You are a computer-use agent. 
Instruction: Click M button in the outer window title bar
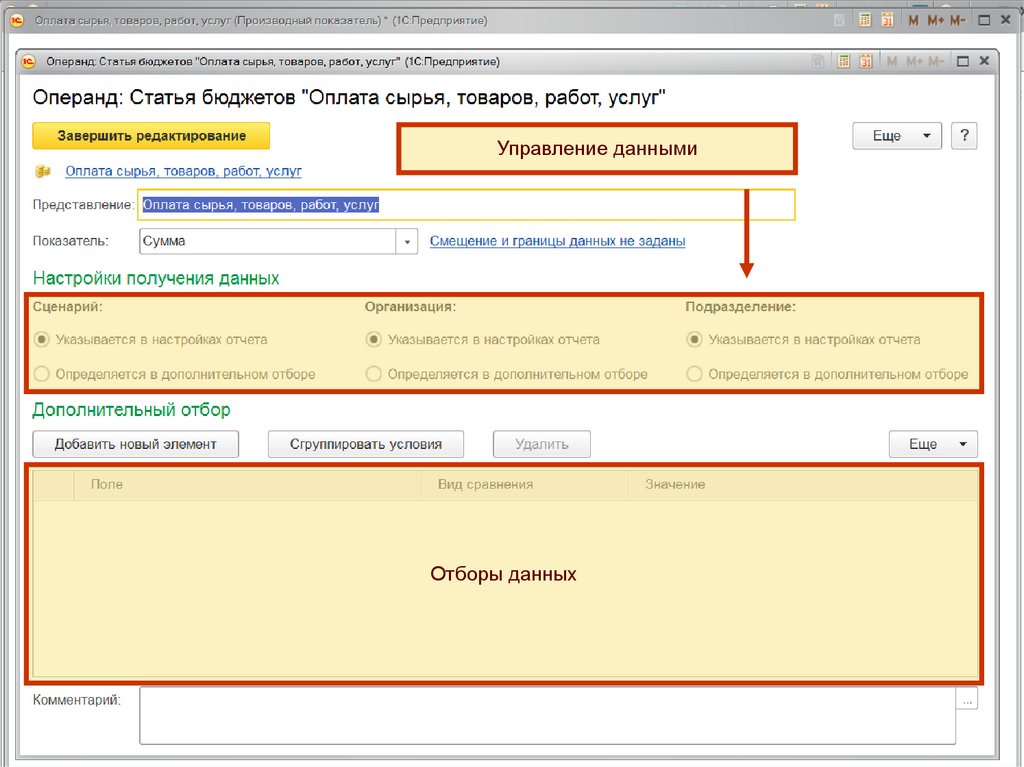[x=913, y=20]
